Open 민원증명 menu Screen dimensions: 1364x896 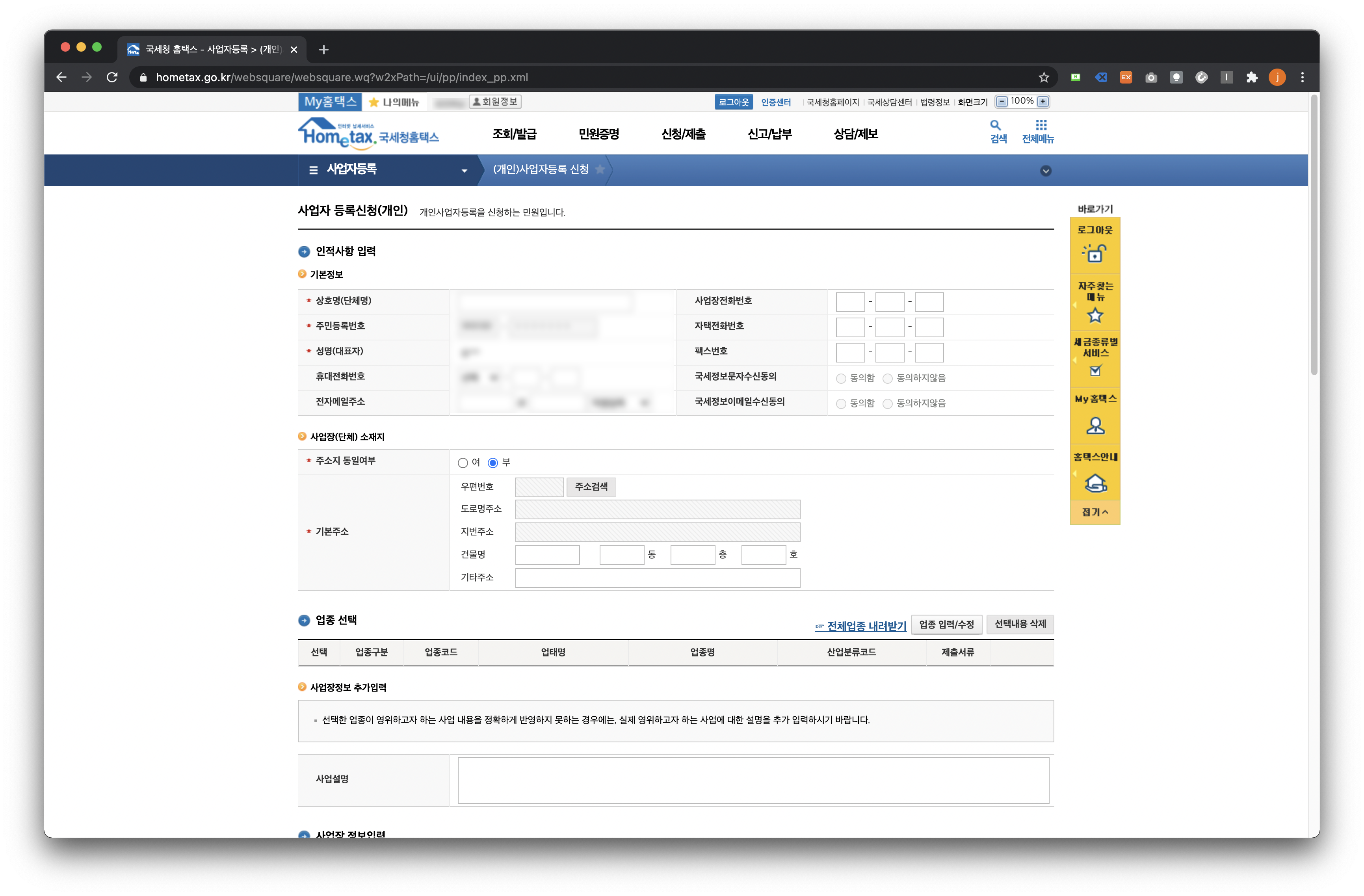598,134
